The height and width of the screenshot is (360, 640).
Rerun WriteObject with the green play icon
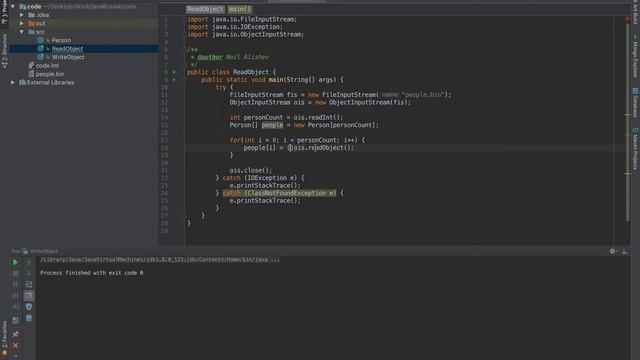point(15,262)
